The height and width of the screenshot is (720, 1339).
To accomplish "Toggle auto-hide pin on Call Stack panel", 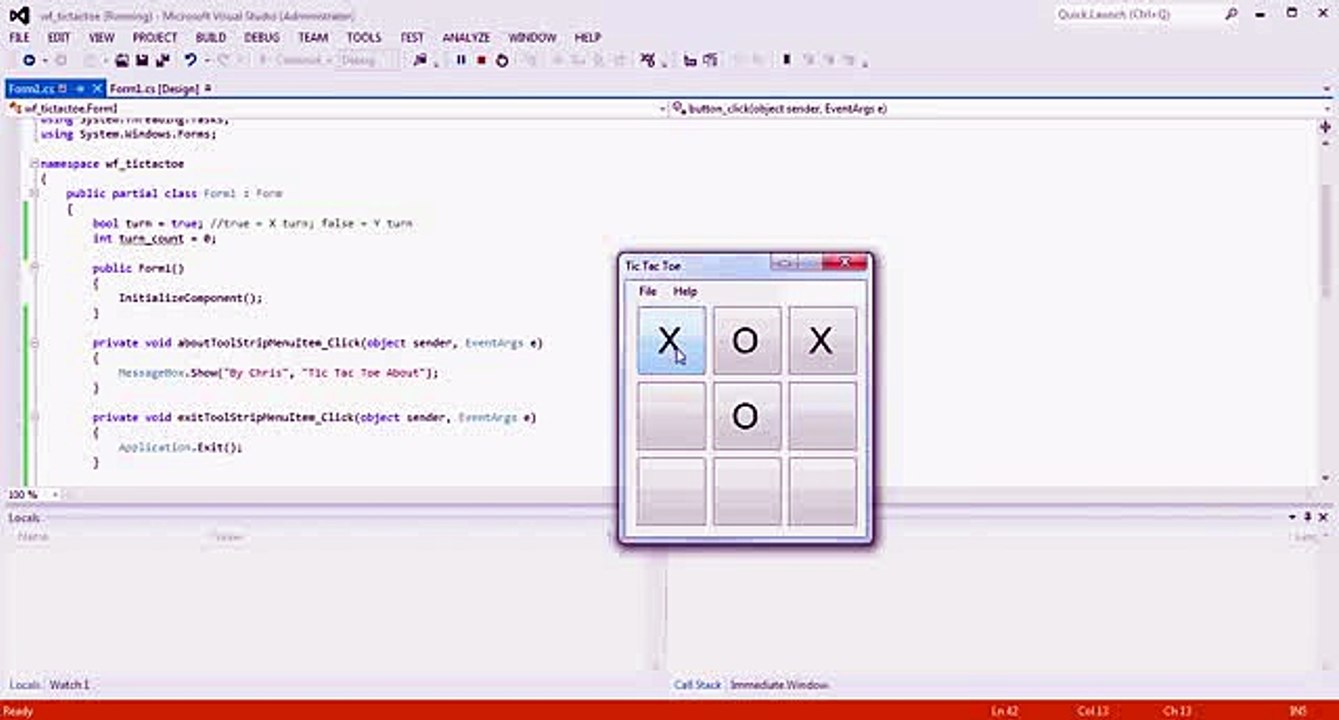I will (x=1307, y=517).
